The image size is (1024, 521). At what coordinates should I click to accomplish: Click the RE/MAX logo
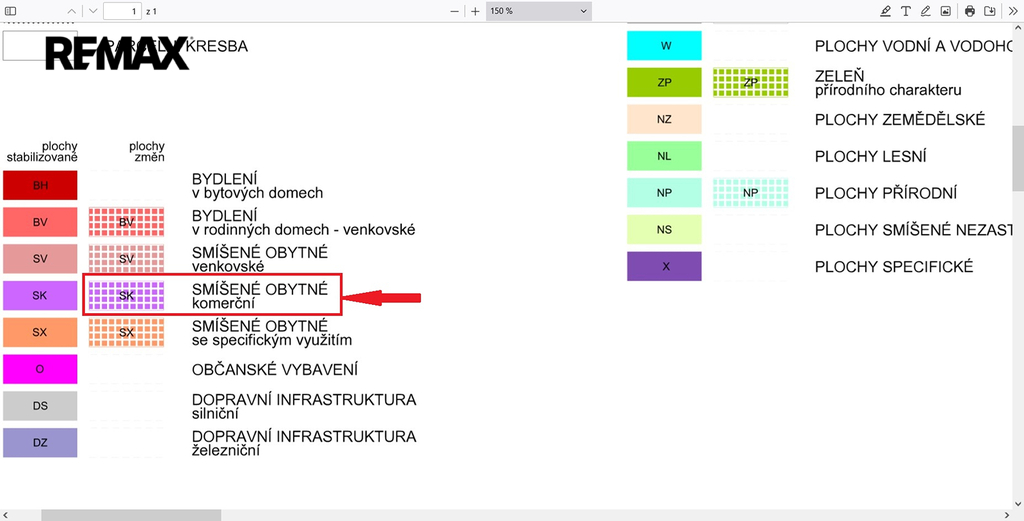click(x=117, y=53)
